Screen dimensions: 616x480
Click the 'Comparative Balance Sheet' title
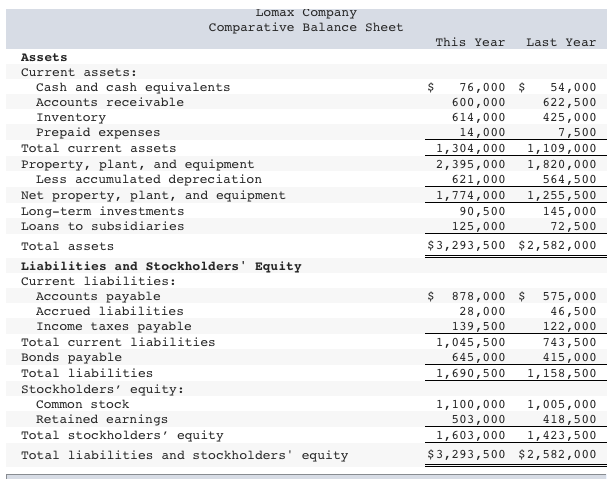[x=306, y=27]
